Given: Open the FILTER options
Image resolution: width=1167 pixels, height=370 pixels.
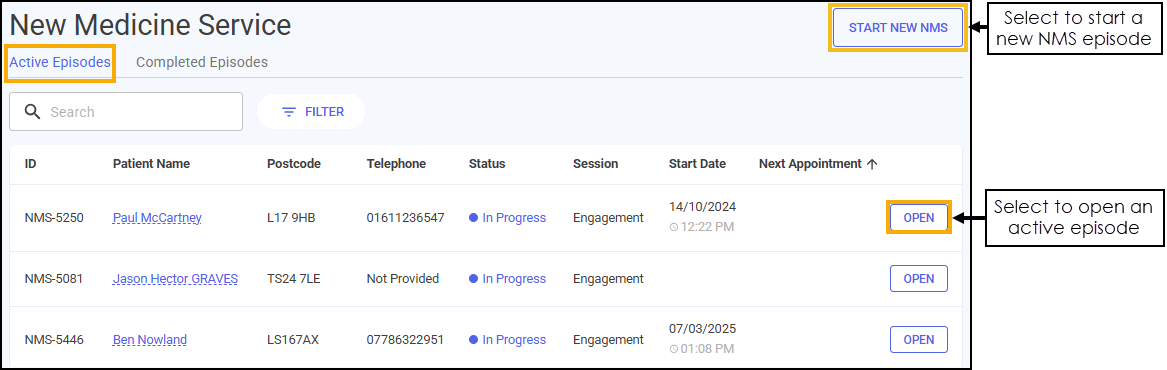Looking at the screenshot, I should (x=311, y=112).
